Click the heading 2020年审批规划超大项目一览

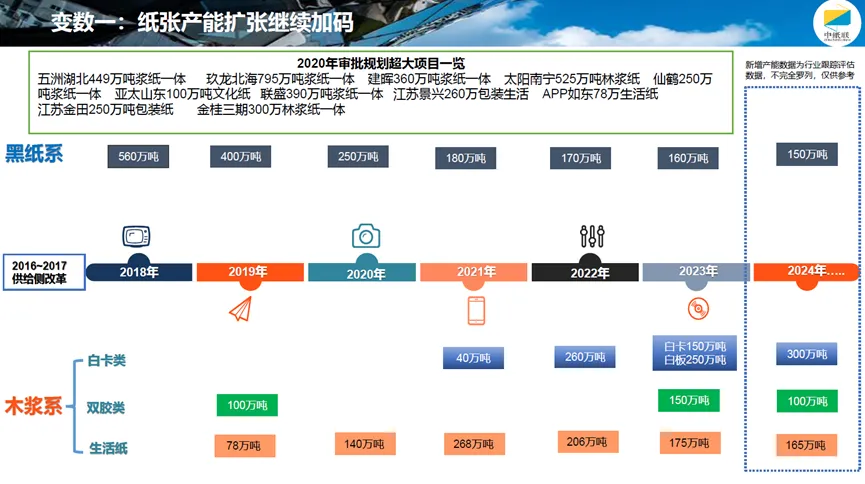381,63
